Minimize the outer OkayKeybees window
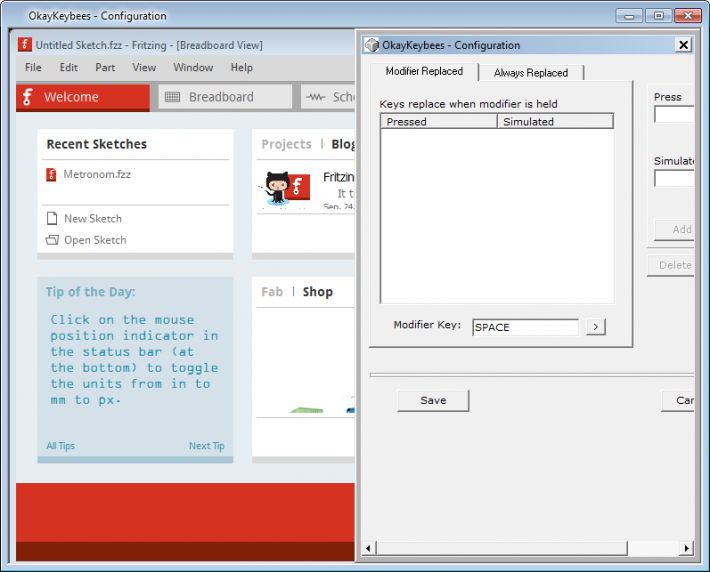This screenshot has width=710, height=572. (629, 16)
